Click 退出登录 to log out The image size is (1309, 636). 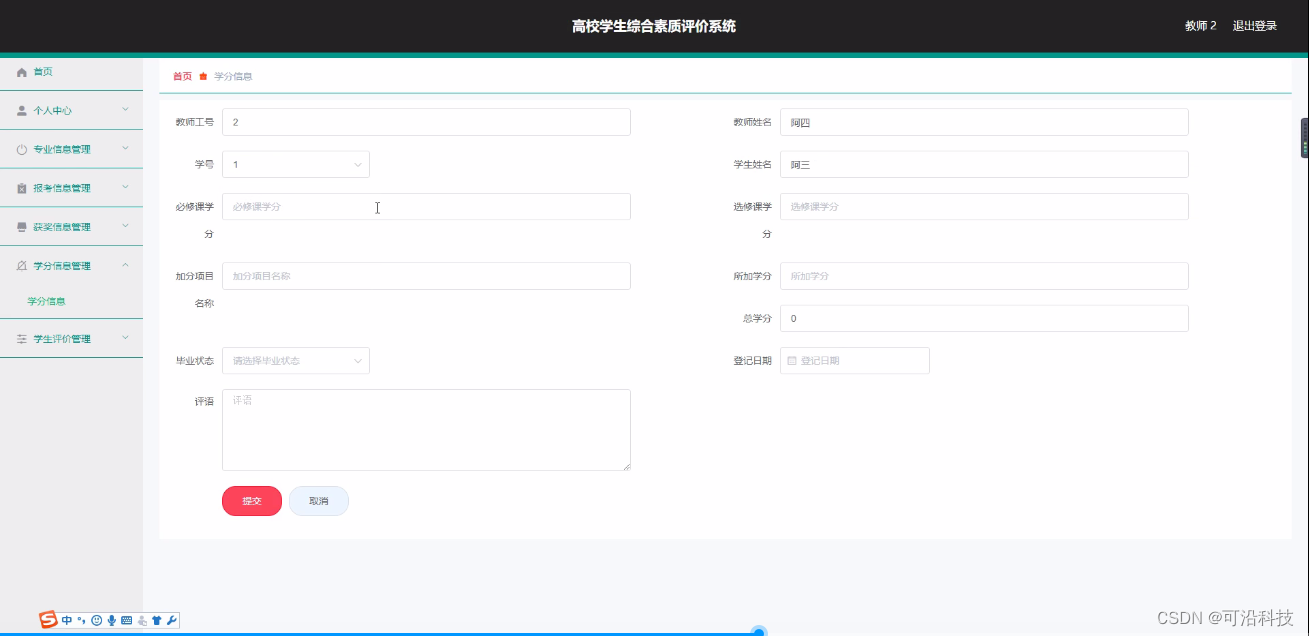1254,25
